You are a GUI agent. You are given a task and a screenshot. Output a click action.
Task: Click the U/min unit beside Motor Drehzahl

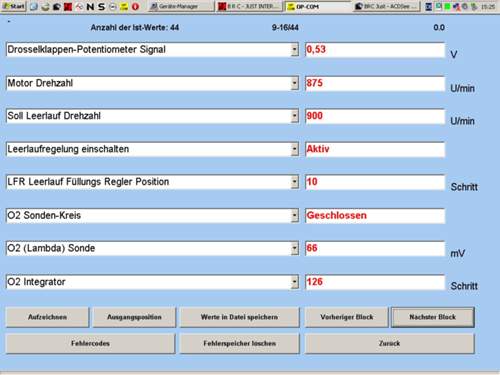(x=462, y=88)
